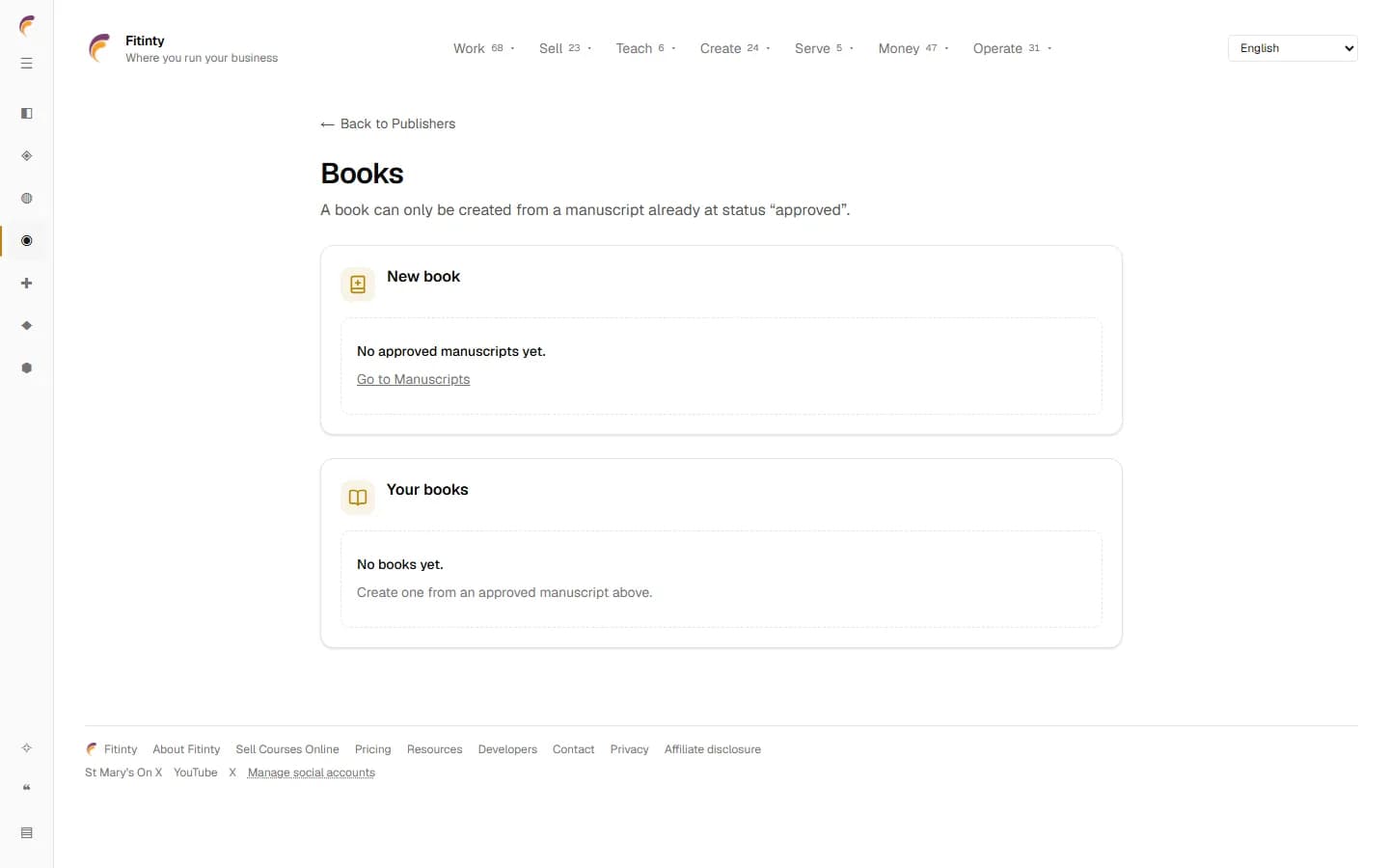Screen dimensions: 1389x868
Task: Click the plus sidebar icon
Action: [x=27, y=284]
